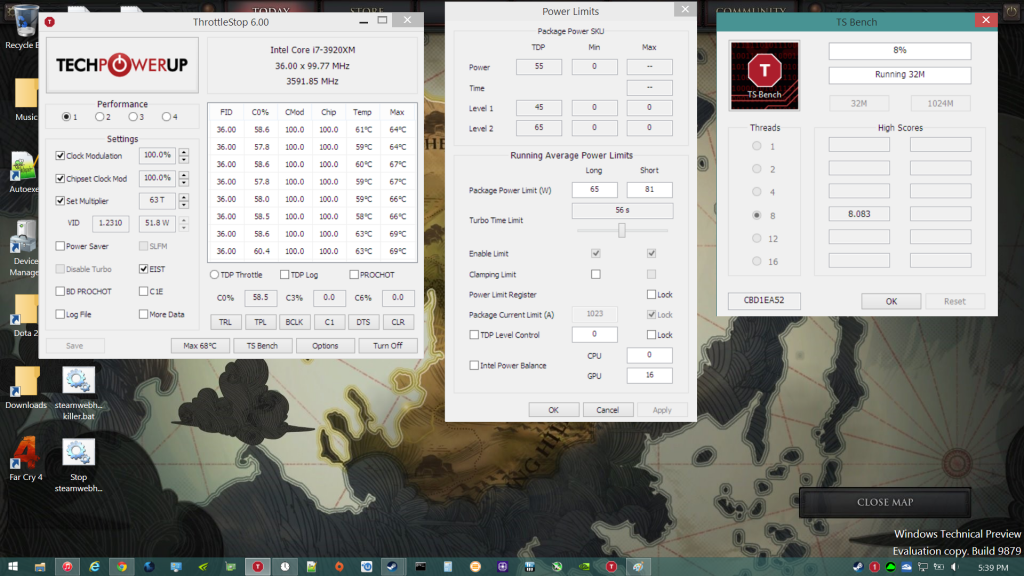The width and height of the screenshot is (1024, 576).
Task: Enable the C1E checkbox
Action: coord(144,291)
